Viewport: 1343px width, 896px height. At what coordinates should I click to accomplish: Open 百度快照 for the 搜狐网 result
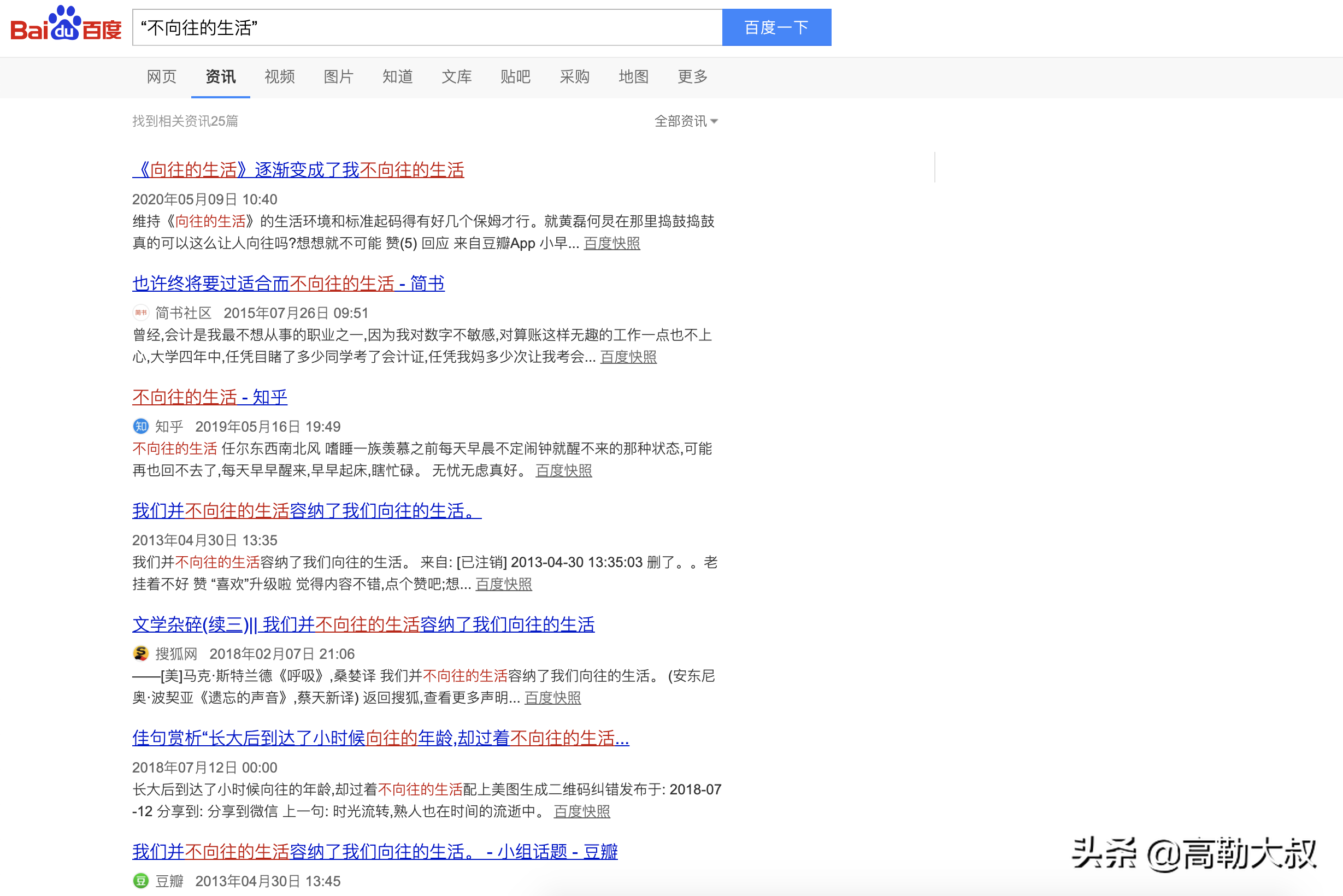[x=552, y=698]
